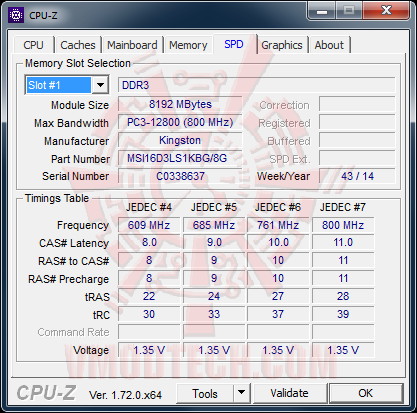Click the tRAS value 22

tap(149, 296)
